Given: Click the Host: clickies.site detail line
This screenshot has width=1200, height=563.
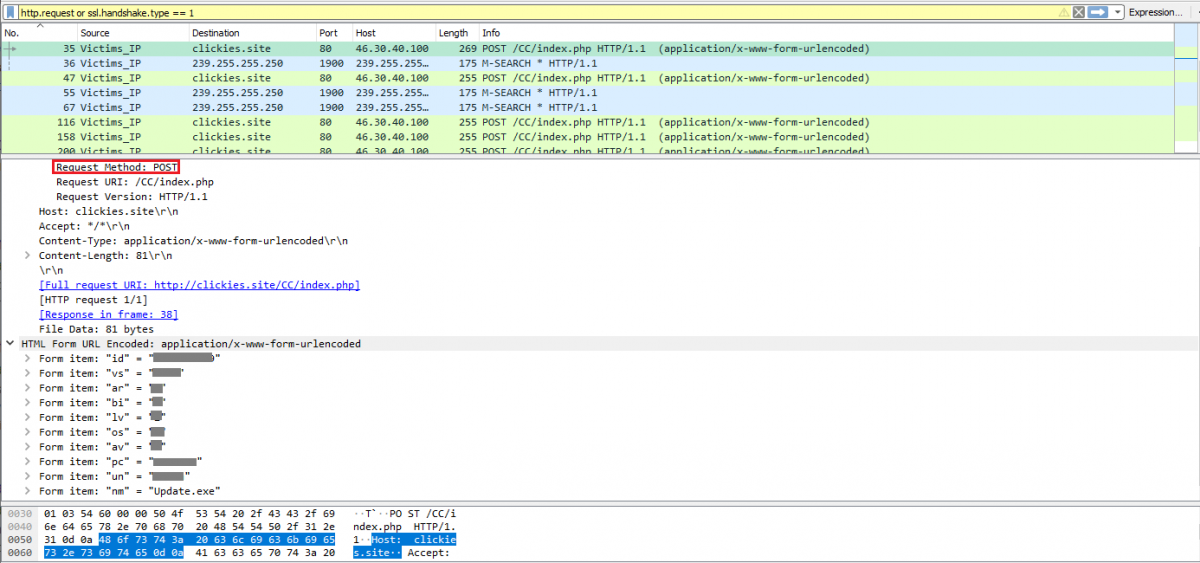Looking at the screenshot, I should [x=96, y=212].
